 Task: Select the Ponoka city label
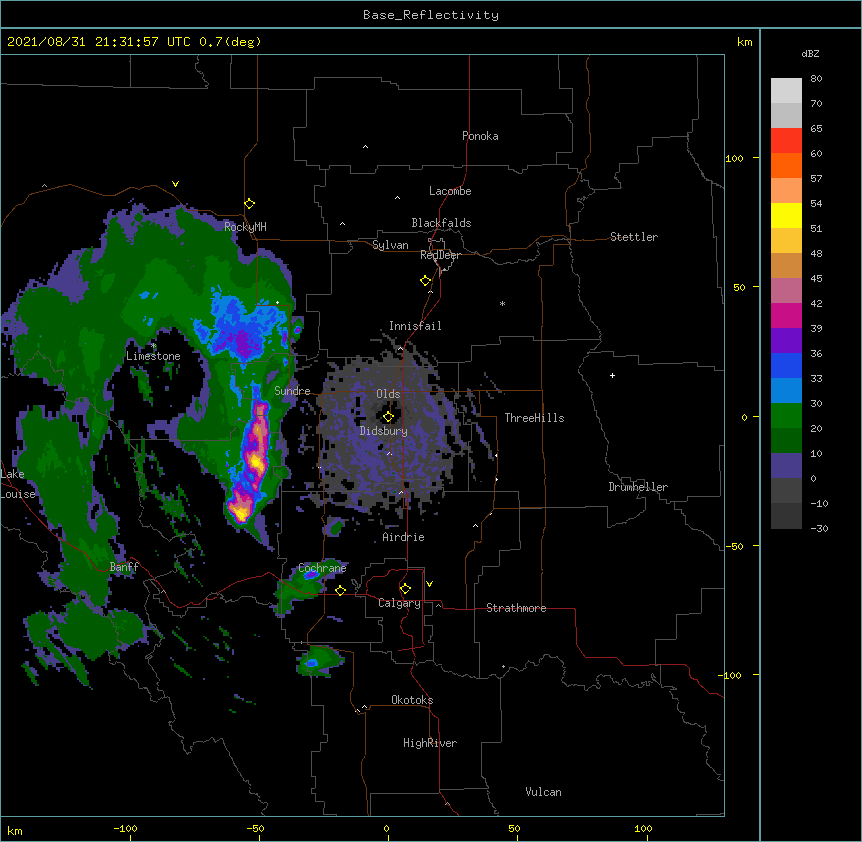pos(480,136)
